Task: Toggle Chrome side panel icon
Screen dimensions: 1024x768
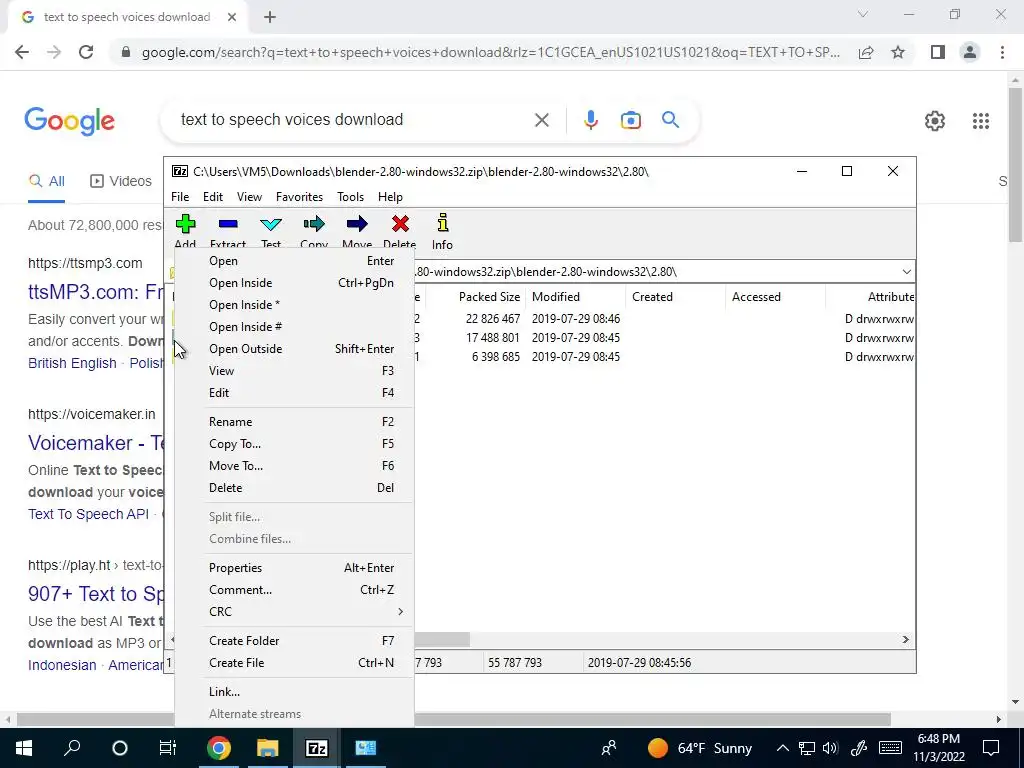Action: pyautogui.click(x=938, y=52)
